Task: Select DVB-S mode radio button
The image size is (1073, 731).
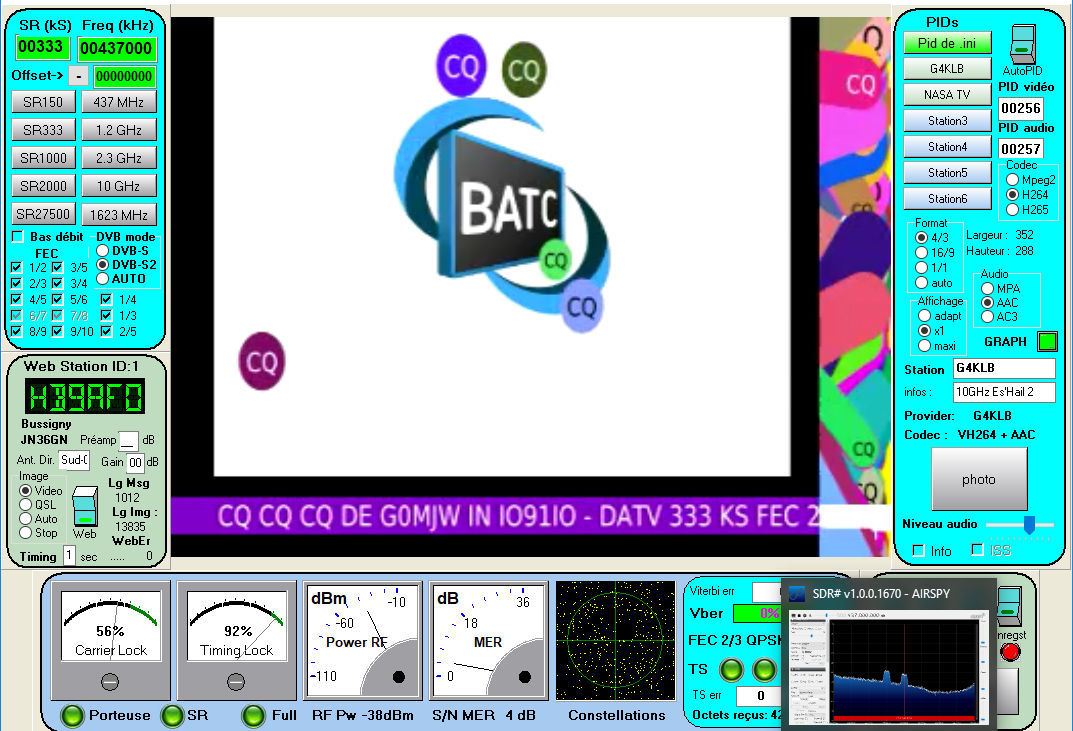Action: click(103, 250)
